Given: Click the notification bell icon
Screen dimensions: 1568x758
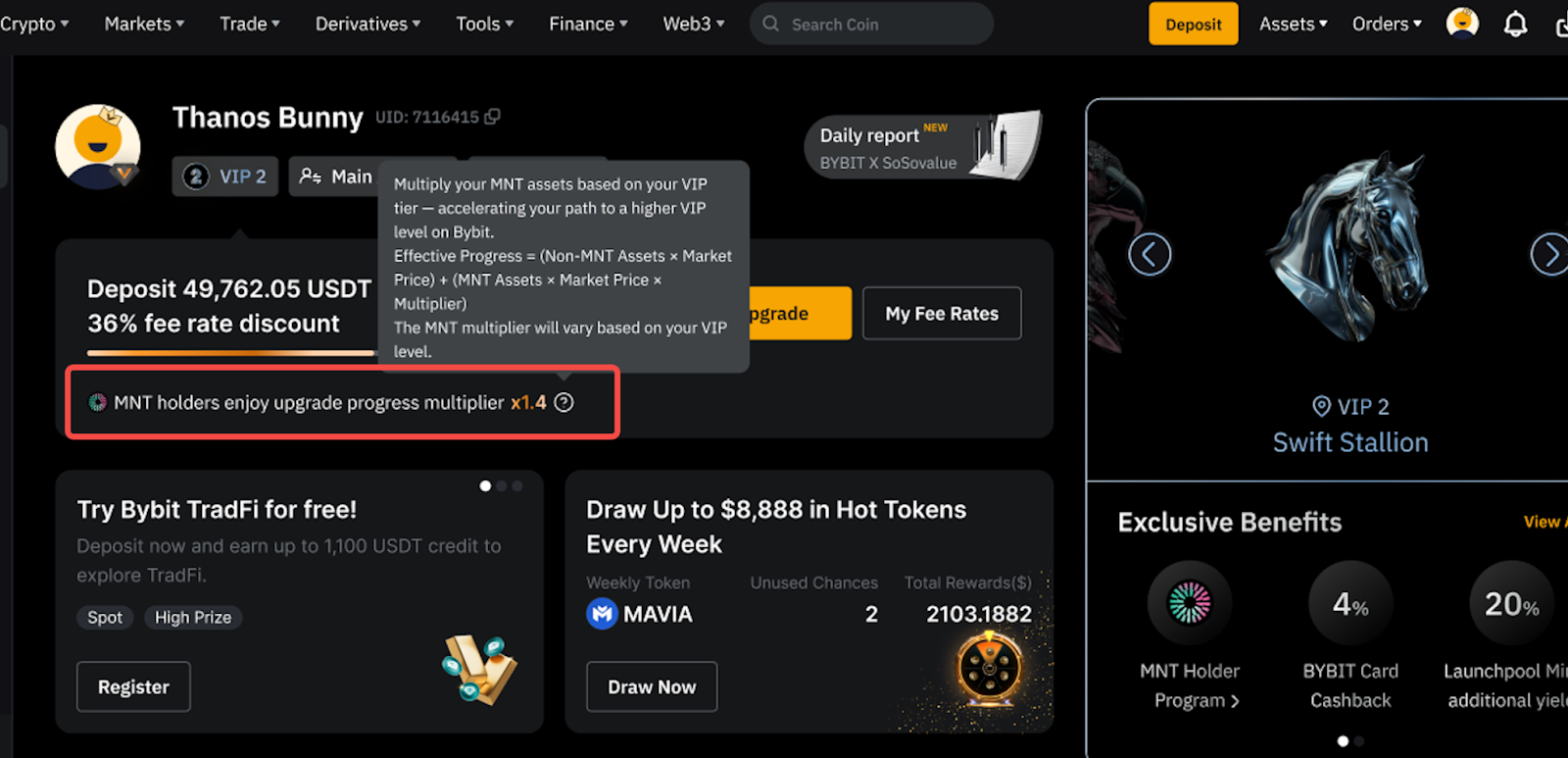Looking at the screenshot, I should 1515,24.
